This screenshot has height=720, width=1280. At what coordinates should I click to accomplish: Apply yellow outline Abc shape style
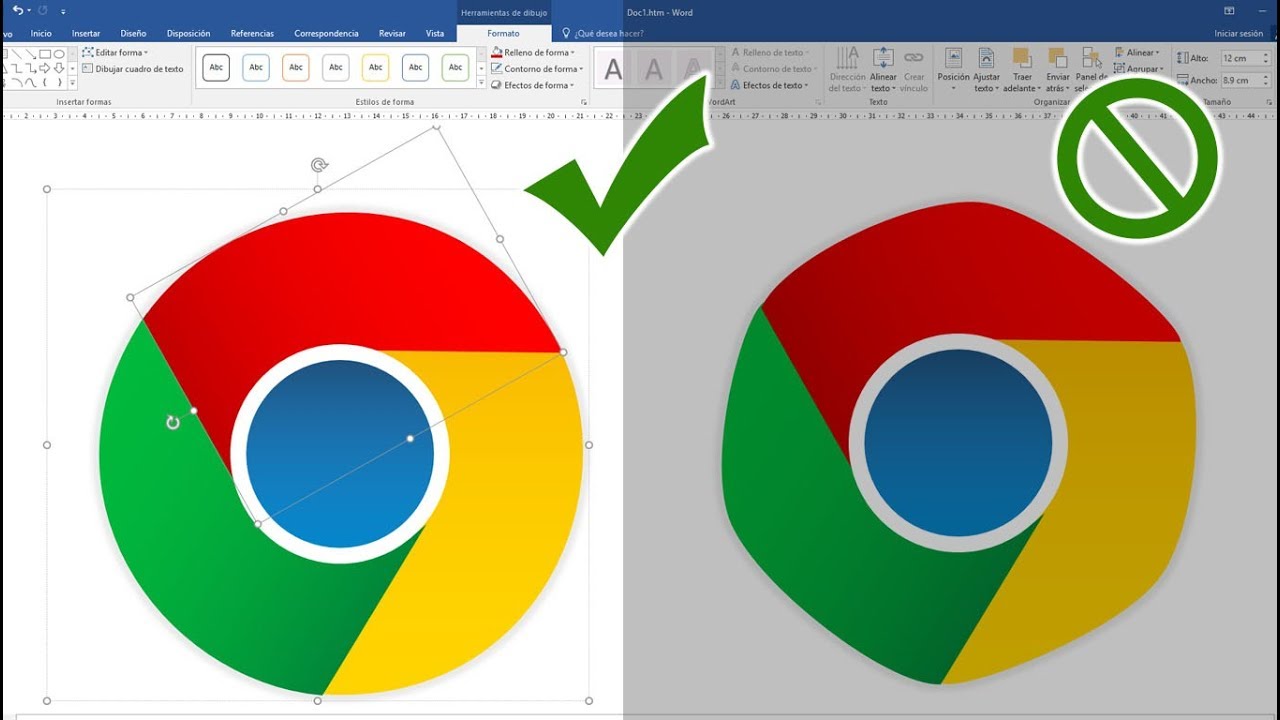(376, 67)
